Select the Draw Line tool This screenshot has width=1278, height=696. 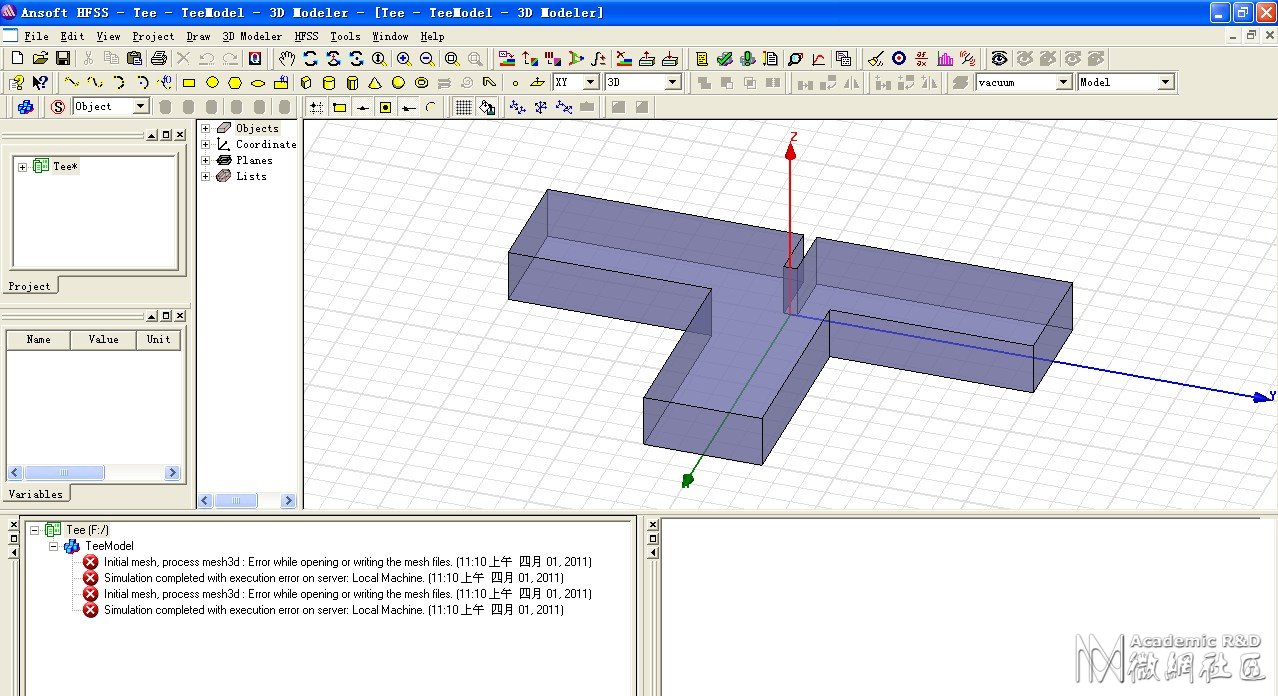72,83
